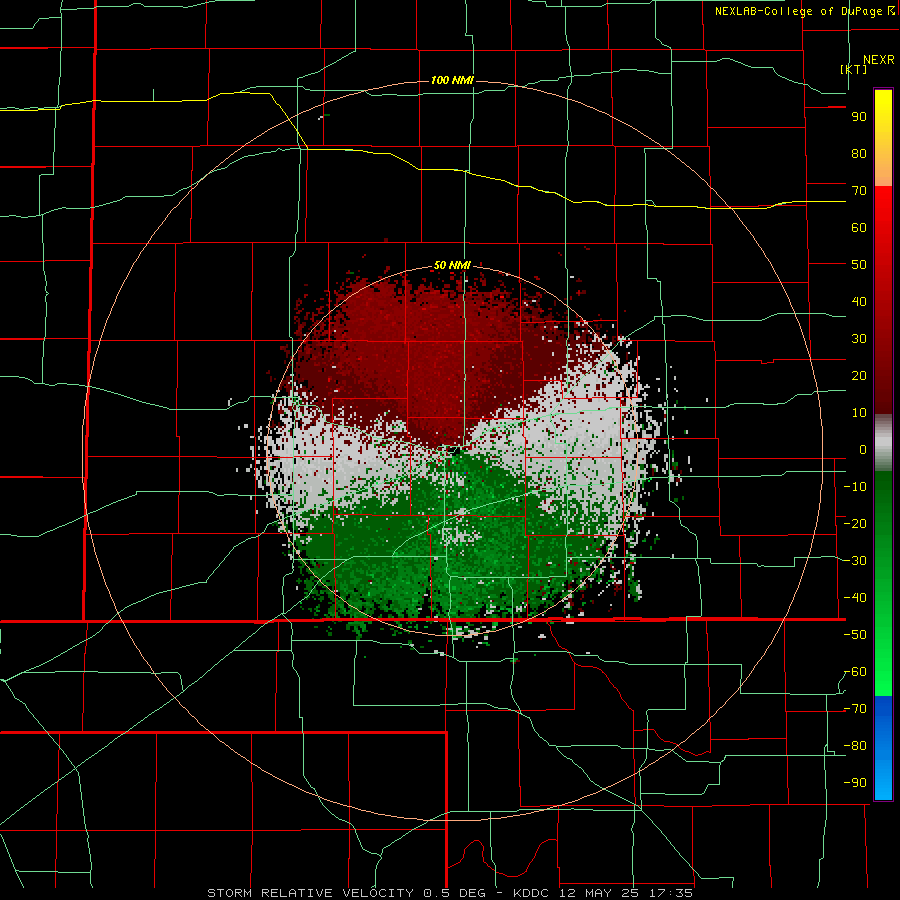
Task: Click the '12 MAY 25 17:35' timestamp
Action: [625, 893]
